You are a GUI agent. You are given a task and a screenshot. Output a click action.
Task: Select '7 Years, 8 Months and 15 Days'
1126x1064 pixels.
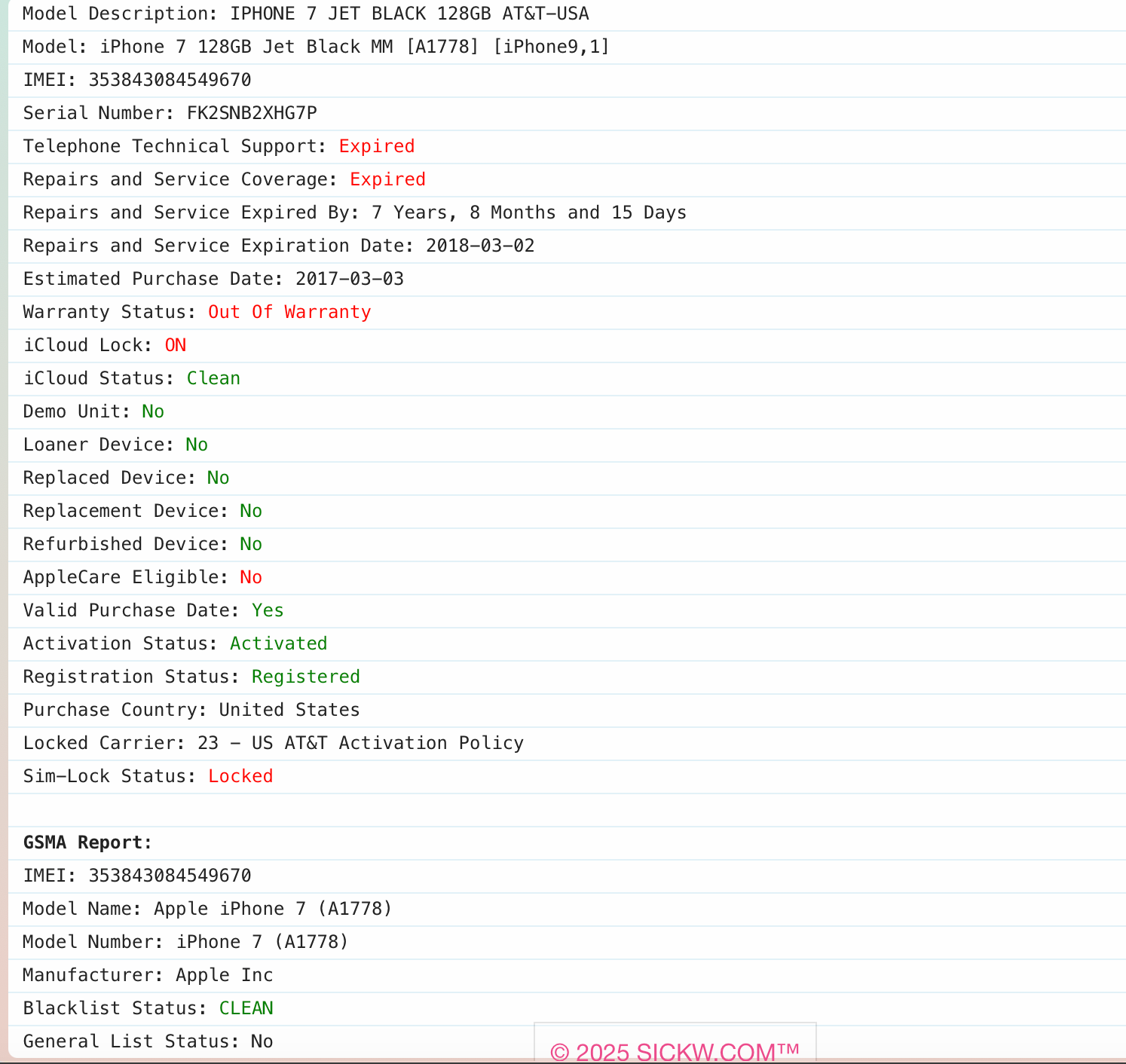529,212
